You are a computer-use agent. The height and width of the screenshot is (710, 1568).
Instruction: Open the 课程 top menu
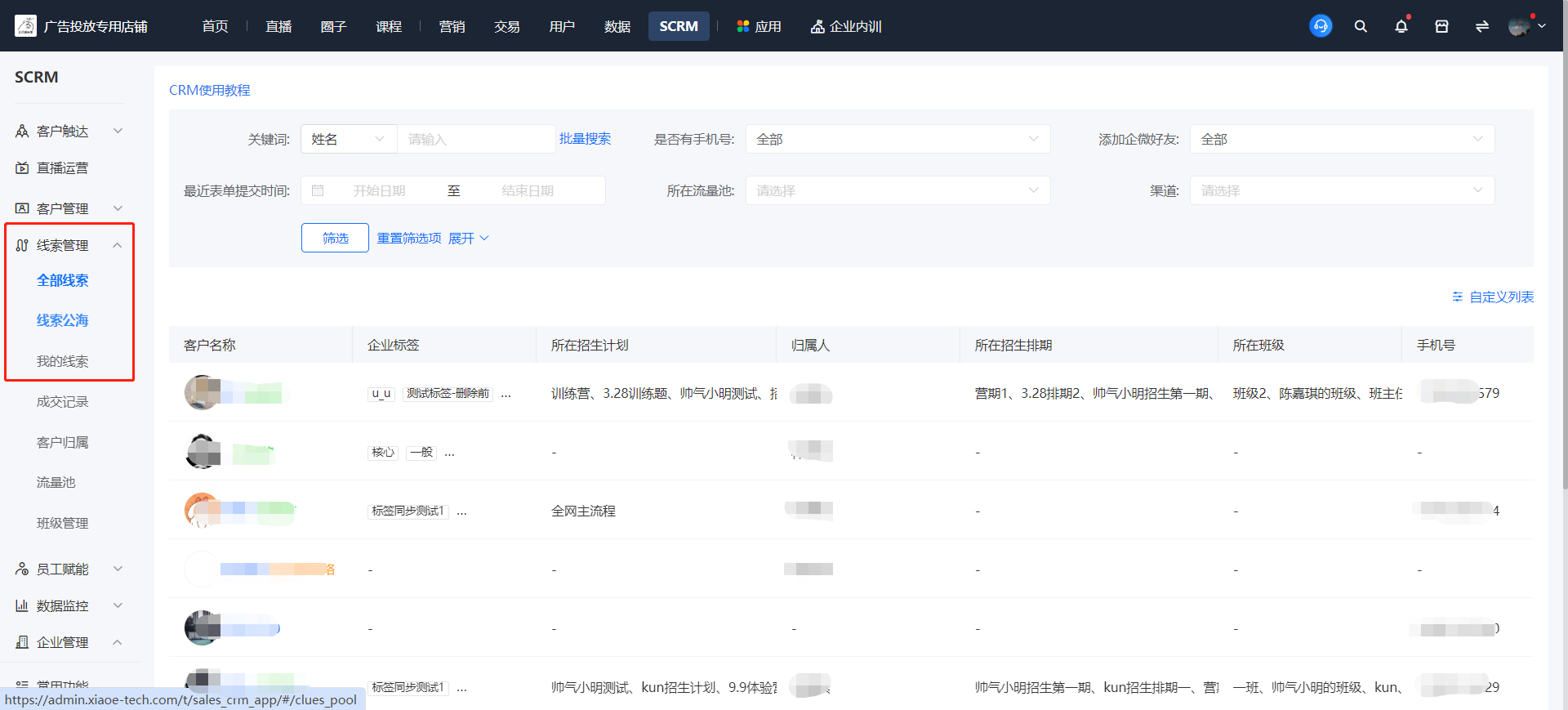pos(389,26)
